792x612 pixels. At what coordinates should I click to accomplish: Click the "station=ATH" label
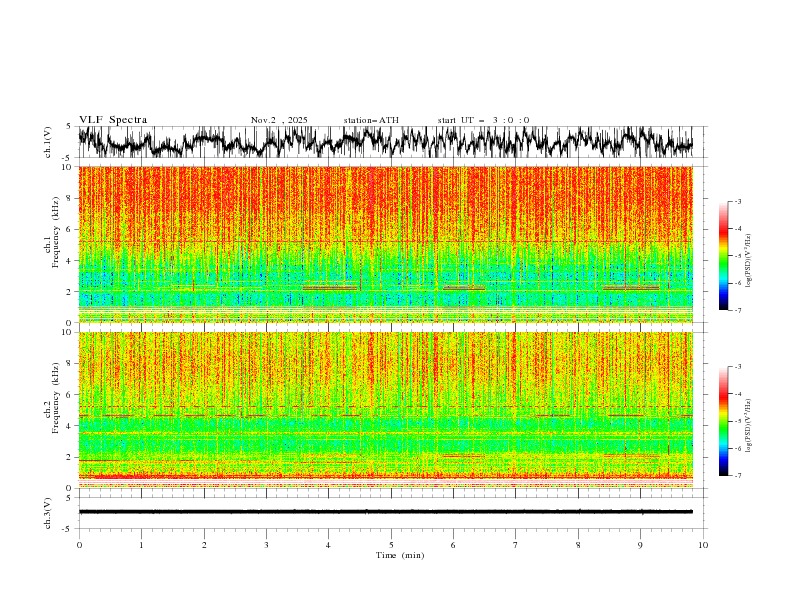click(371, 120)
